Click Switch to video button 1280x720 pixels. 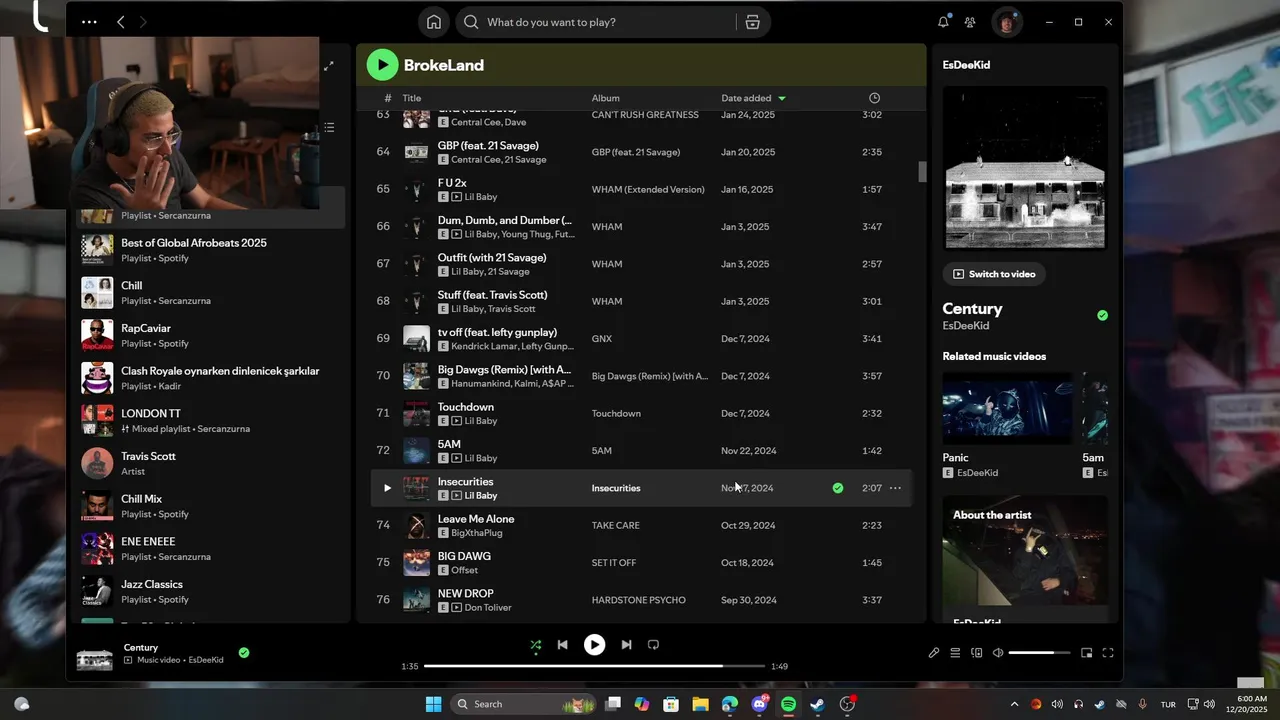point(994,274)
